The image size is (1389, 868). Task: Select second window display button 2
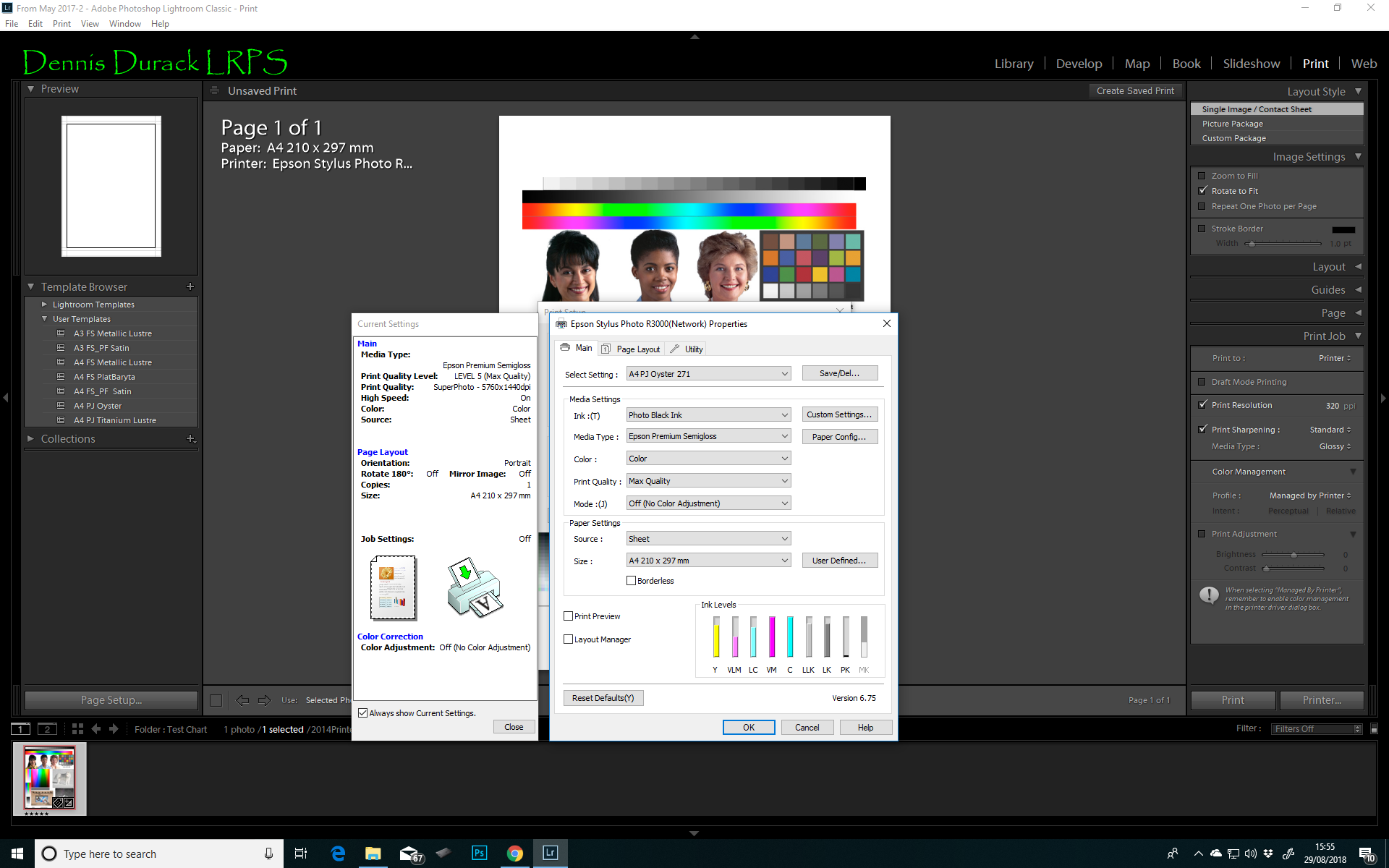coord(47,729)
